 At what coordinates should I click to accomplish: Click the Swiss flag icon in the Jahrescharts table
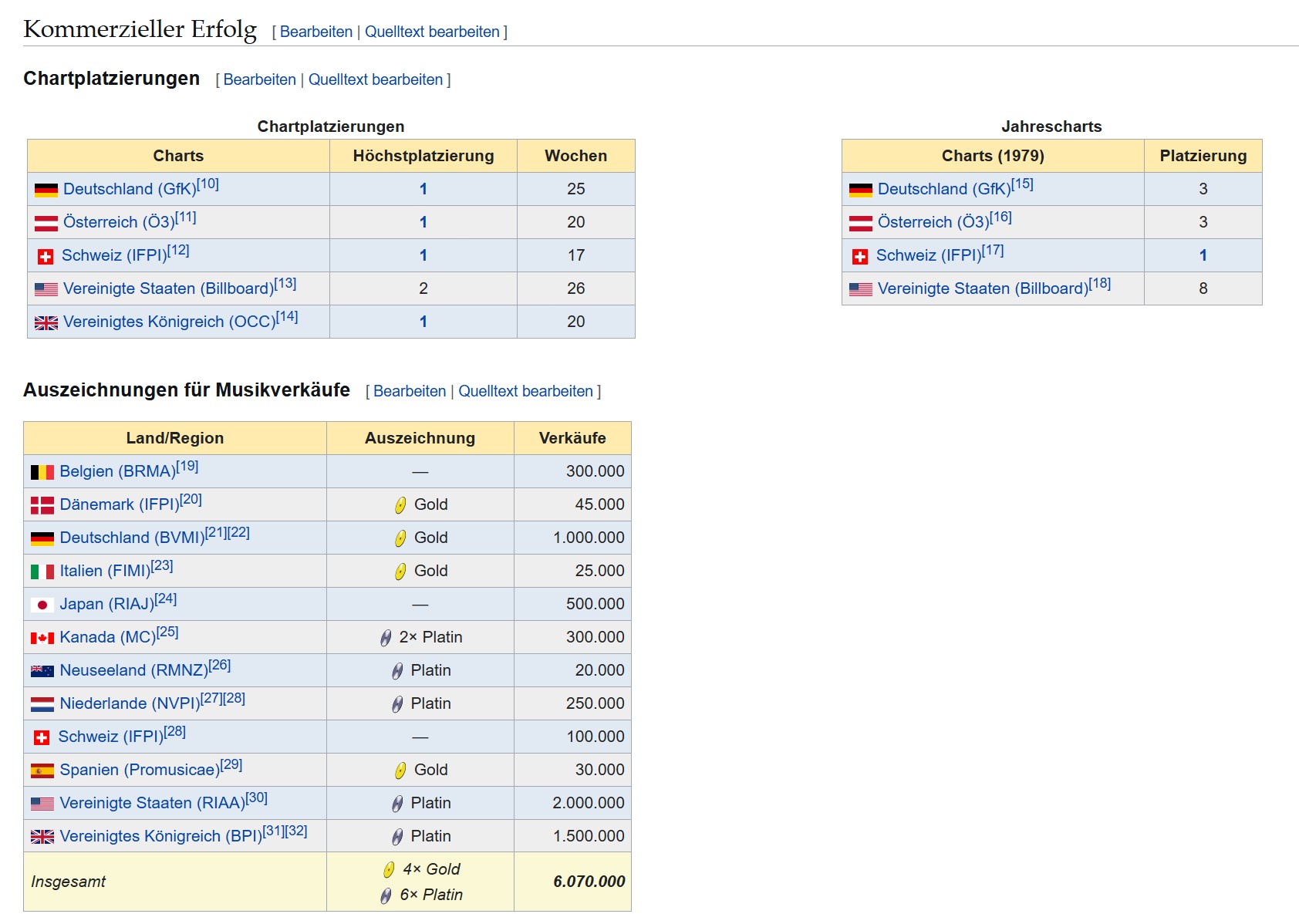860,256
